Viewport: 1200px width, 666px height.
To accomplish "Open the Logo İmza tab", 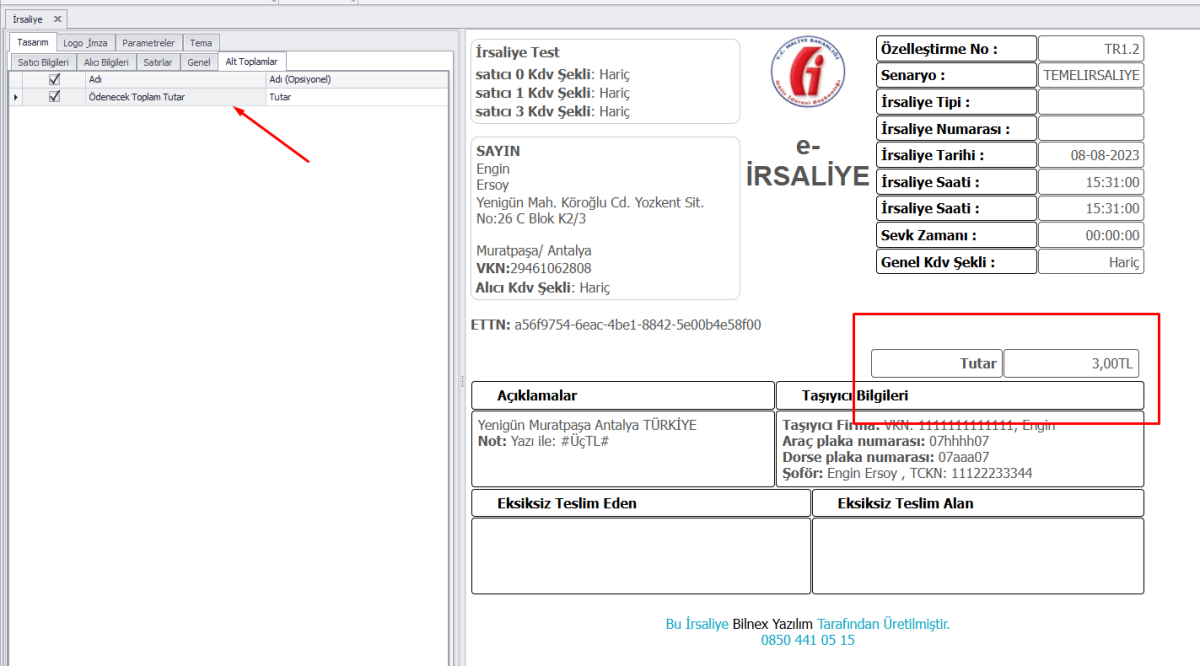I will pos(85,43).
